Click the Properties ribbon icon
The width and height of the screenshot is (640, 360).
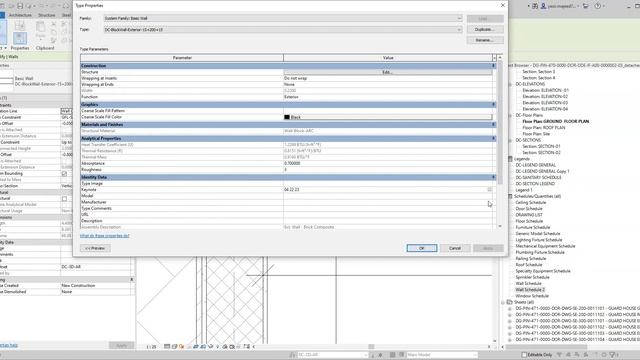20,38
